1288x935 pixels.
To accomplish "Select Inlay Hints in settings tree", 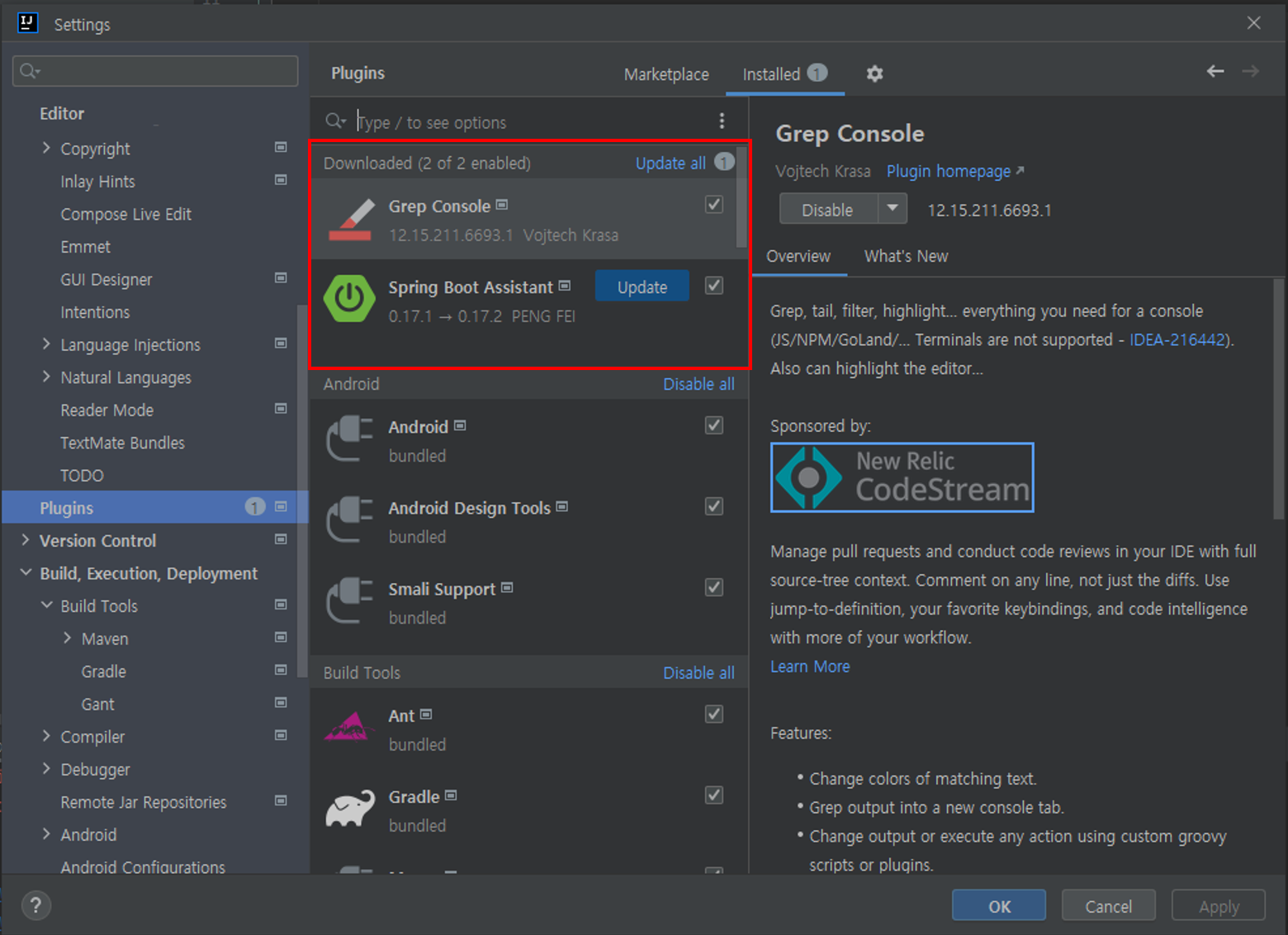I will [97, 182].
